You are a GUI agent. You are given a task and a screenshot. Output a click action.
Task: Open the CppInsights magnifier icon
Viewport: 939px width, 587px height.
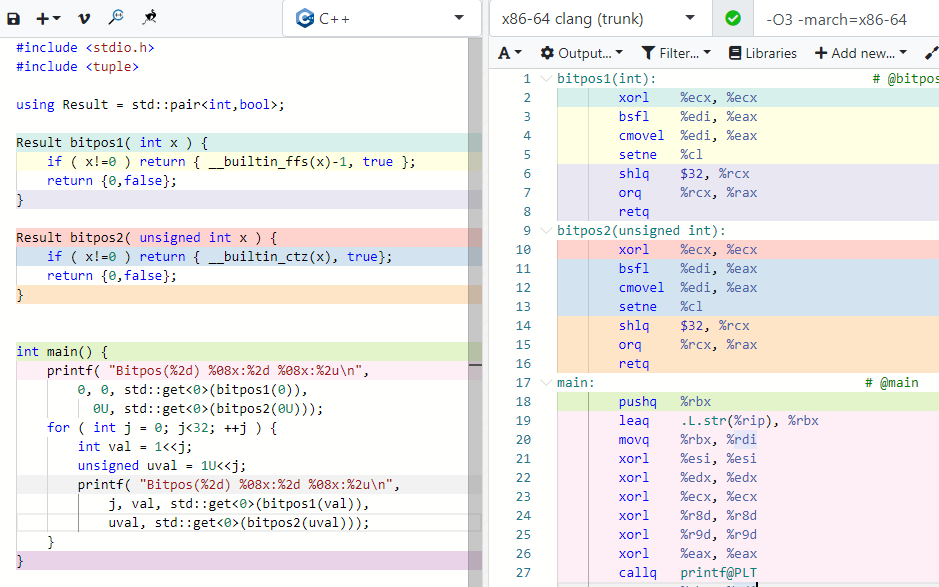tap(116, 18)
